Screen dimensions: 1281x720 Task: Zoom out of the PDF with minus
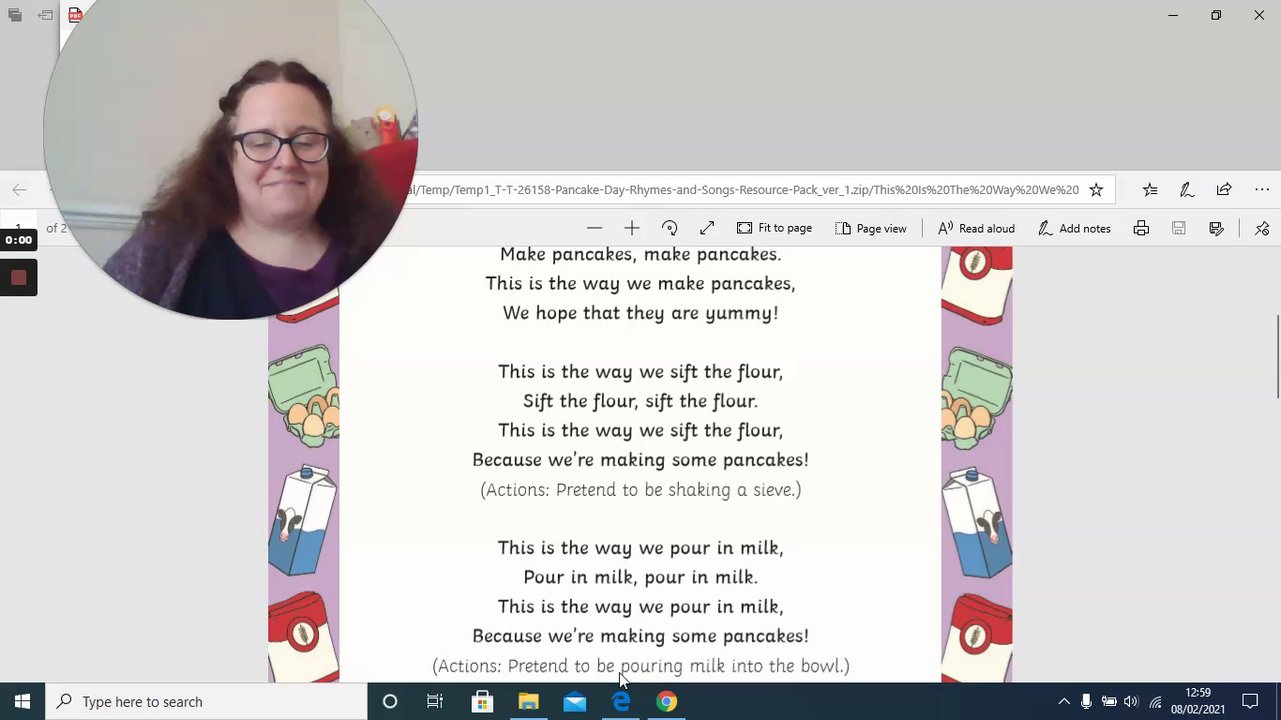click(x=594, y=228)
